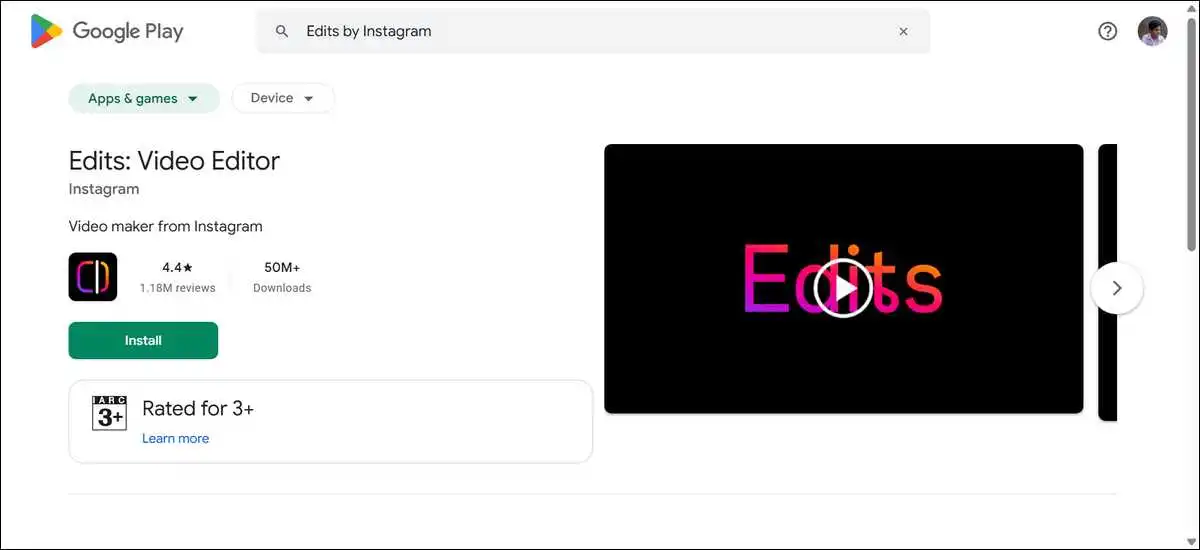Click the search box containing Edits by Instagram

coord(593,31)
